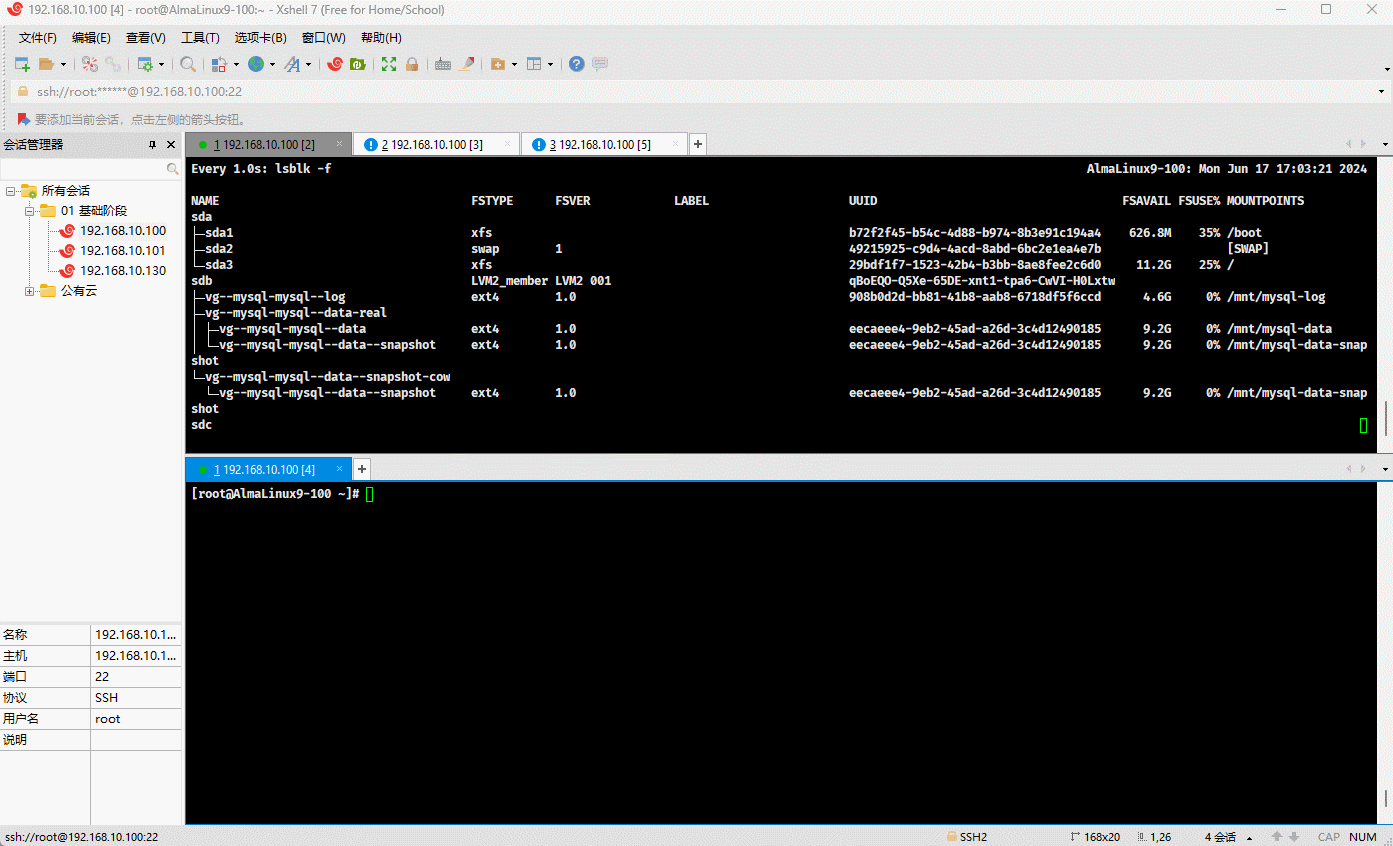Open the address bar history dropdown arrow
The image size is (1393, 846).
tap(1381, 92)
